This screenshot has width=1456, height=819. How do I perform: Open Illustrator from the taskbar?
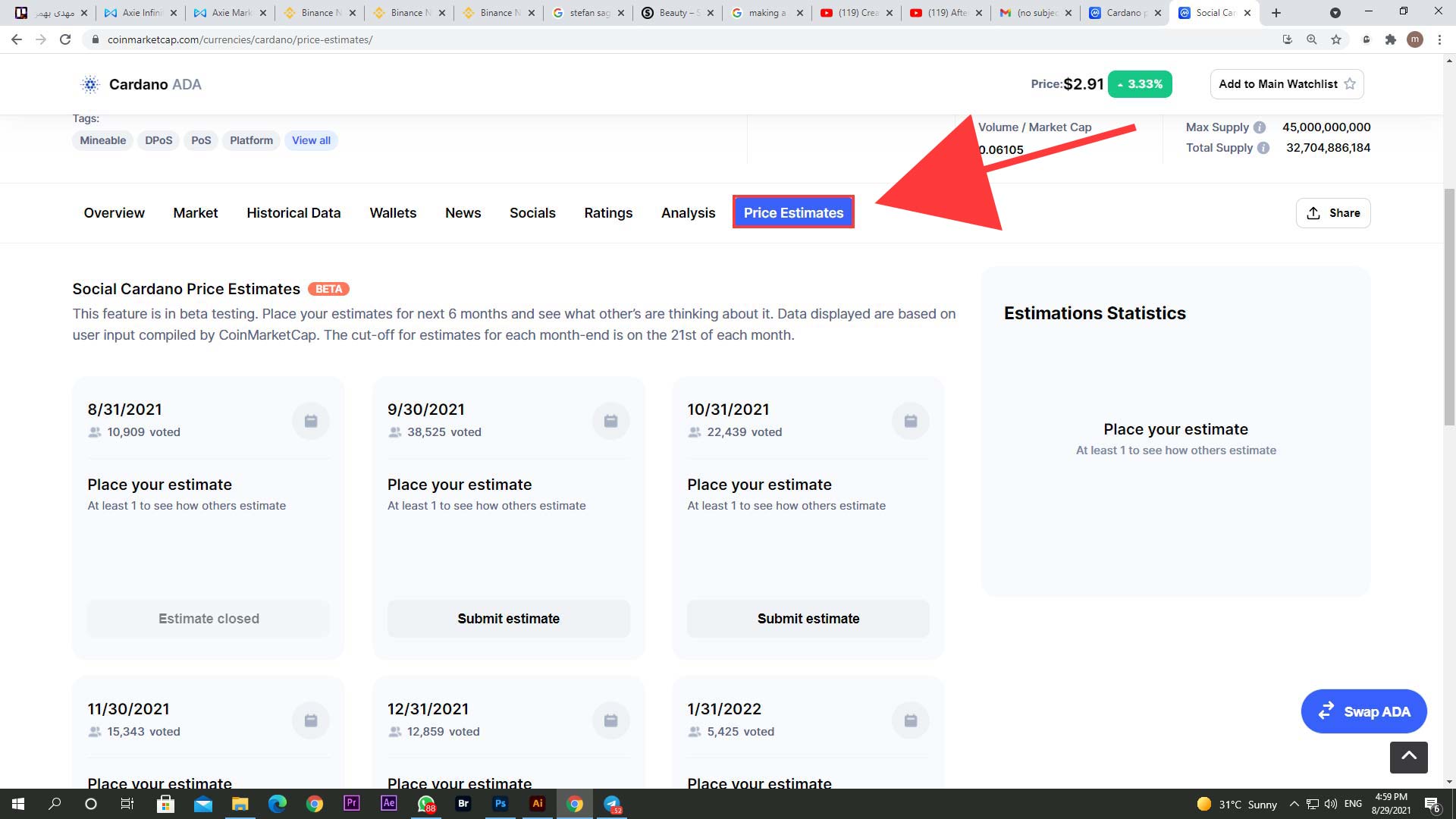[538, 804]
